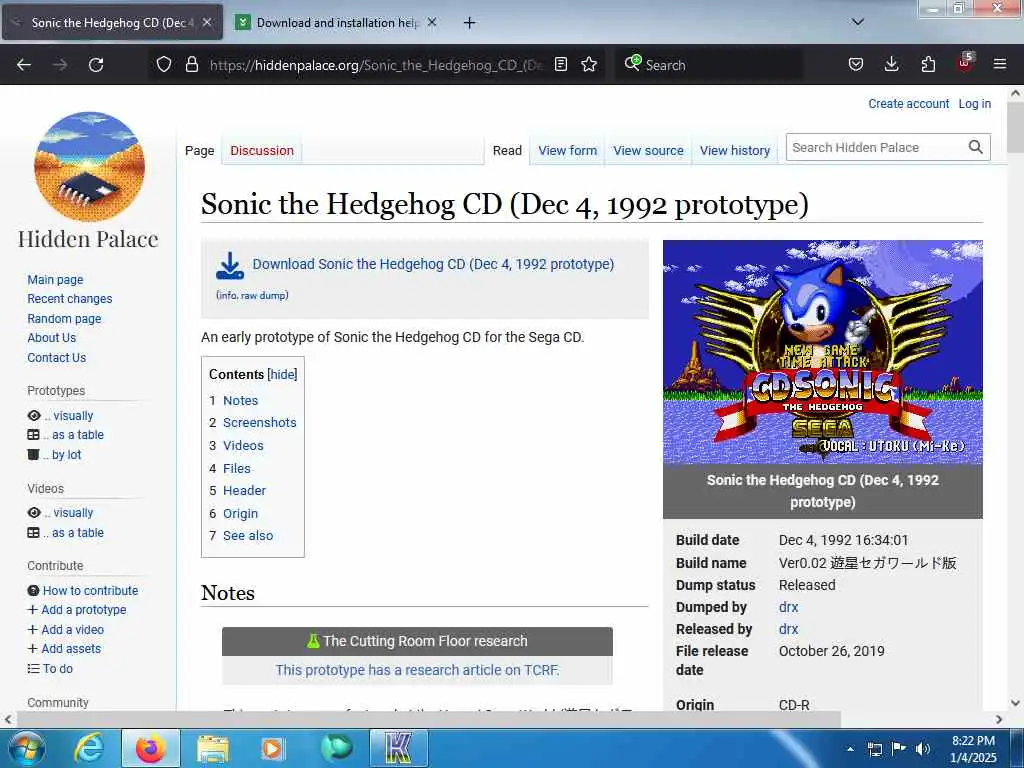Jump to Screenshots in Contents

tap(260, 423)
